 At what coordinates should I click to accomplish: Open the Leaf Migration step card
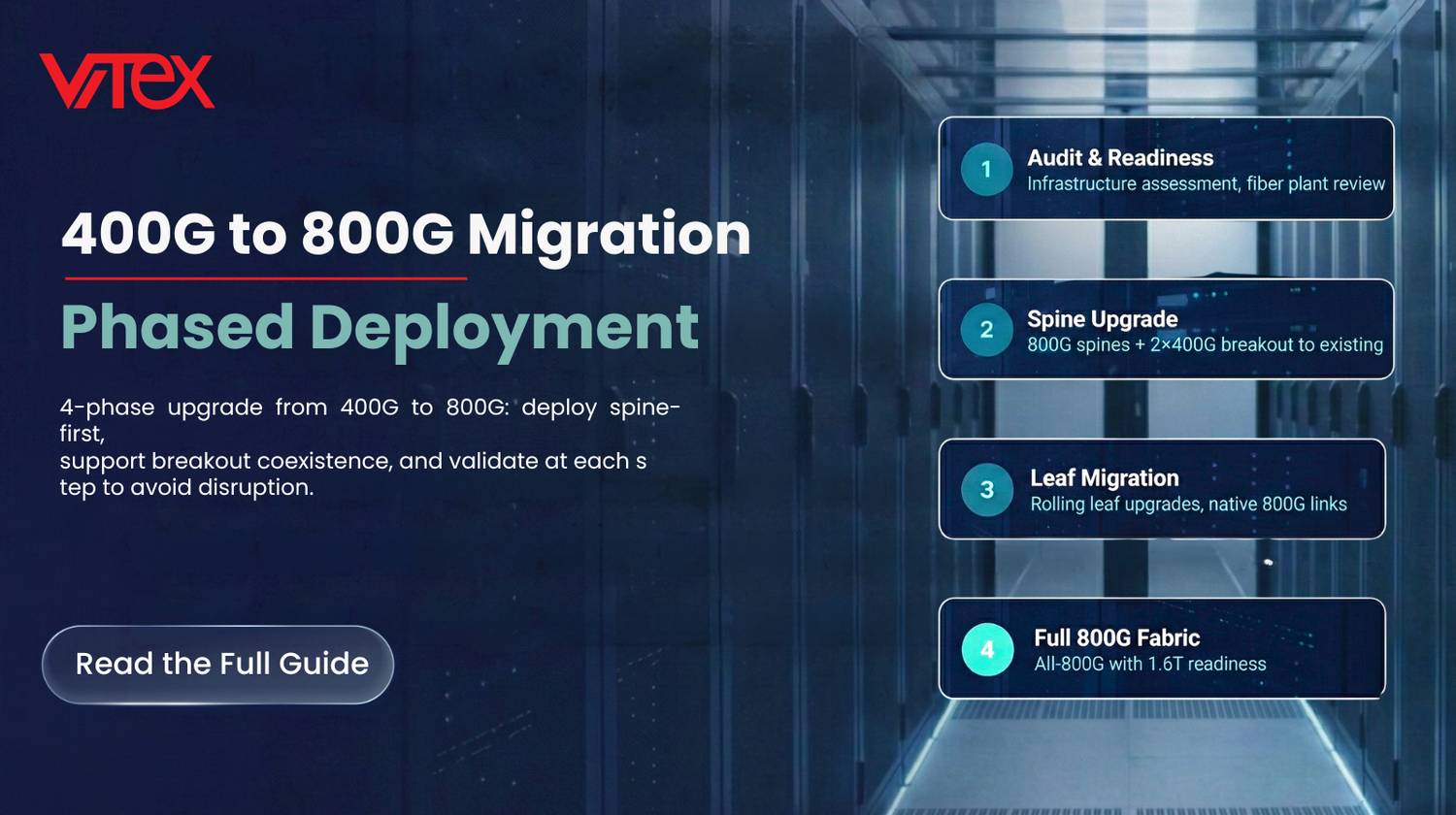coord(1163,489)
